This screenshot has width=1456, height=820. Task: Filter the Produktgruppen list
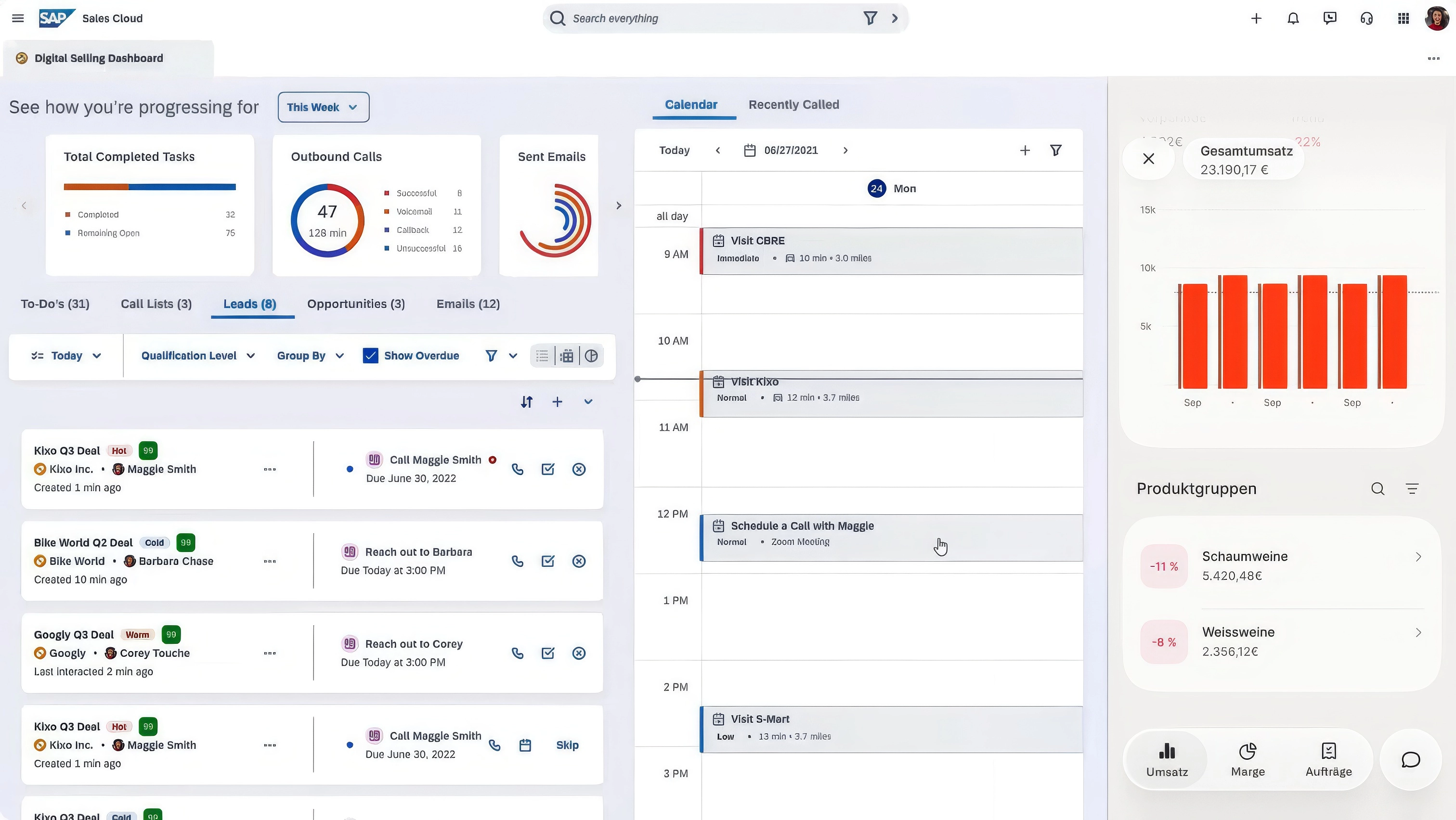[x=1412, y=488]
